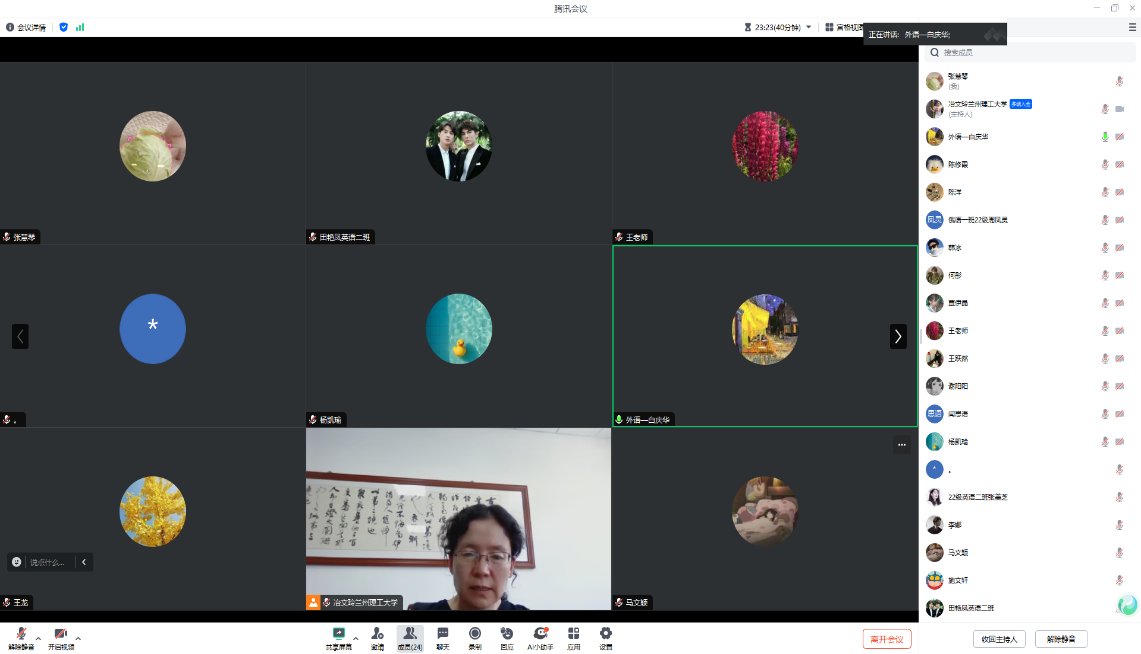Image resolution: width=1141 pixels, height=654 pixels.
Task: Open the Chat (聊天) panel icon
Action: point(442,634)
